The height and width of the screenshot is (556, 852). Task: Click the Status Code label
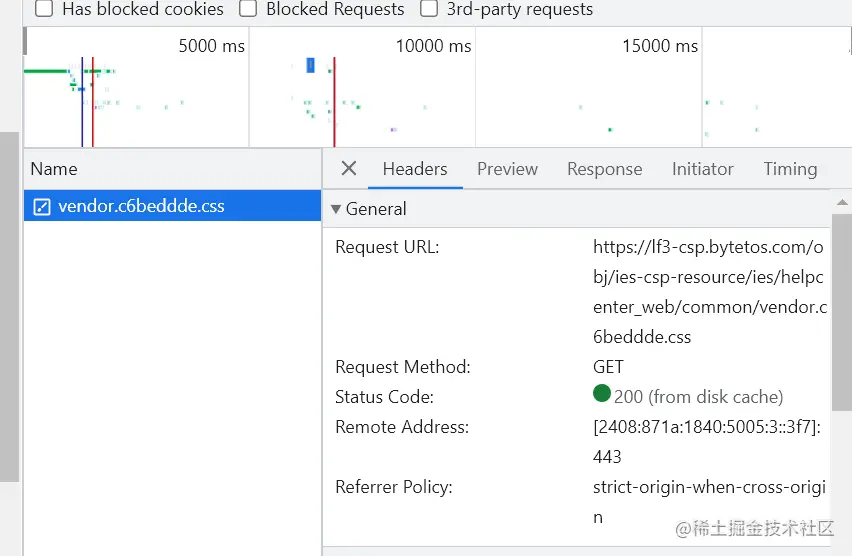384,397
